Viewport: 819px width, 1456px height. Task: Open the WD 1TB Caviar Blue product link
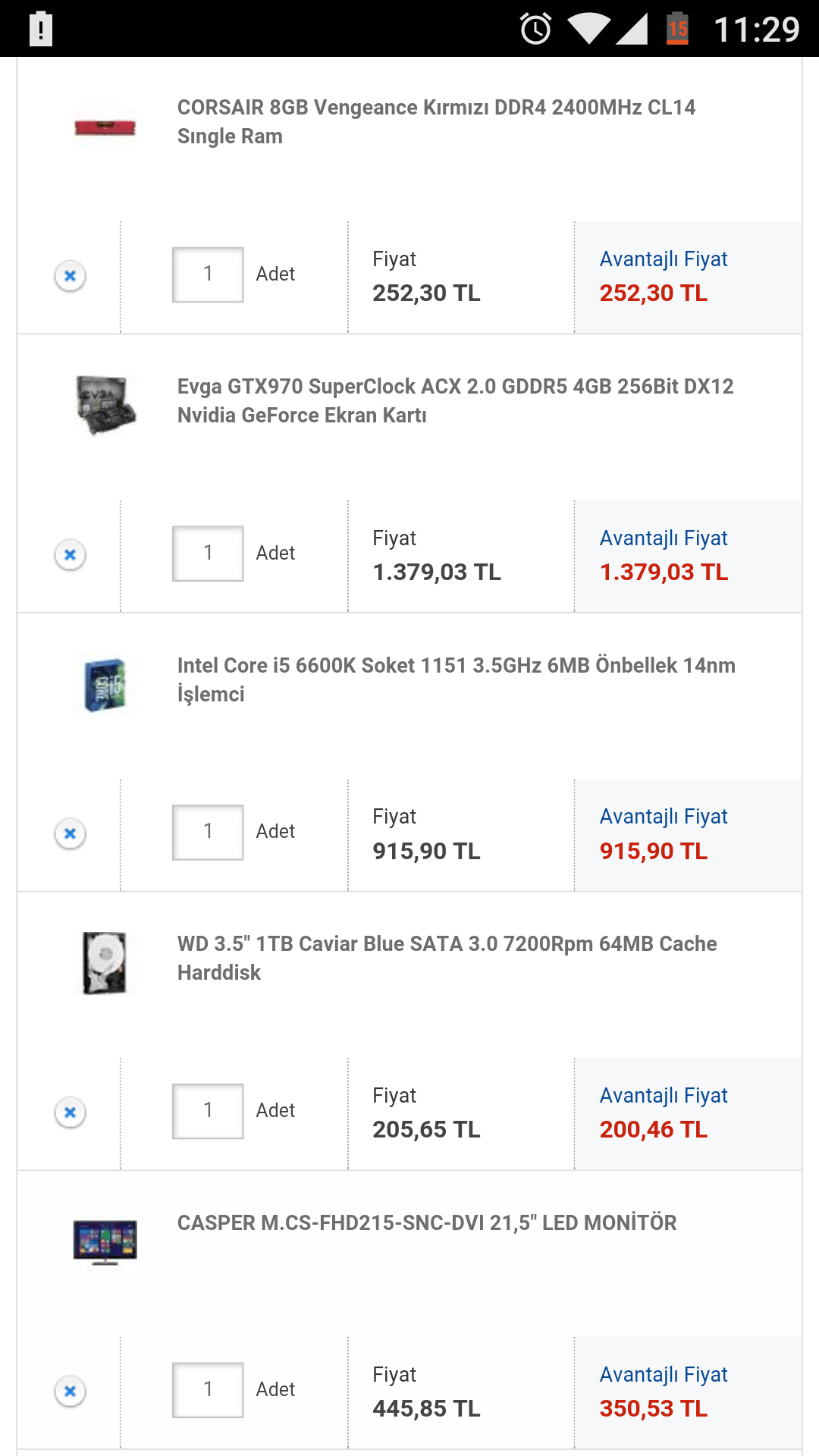(447, 958)
